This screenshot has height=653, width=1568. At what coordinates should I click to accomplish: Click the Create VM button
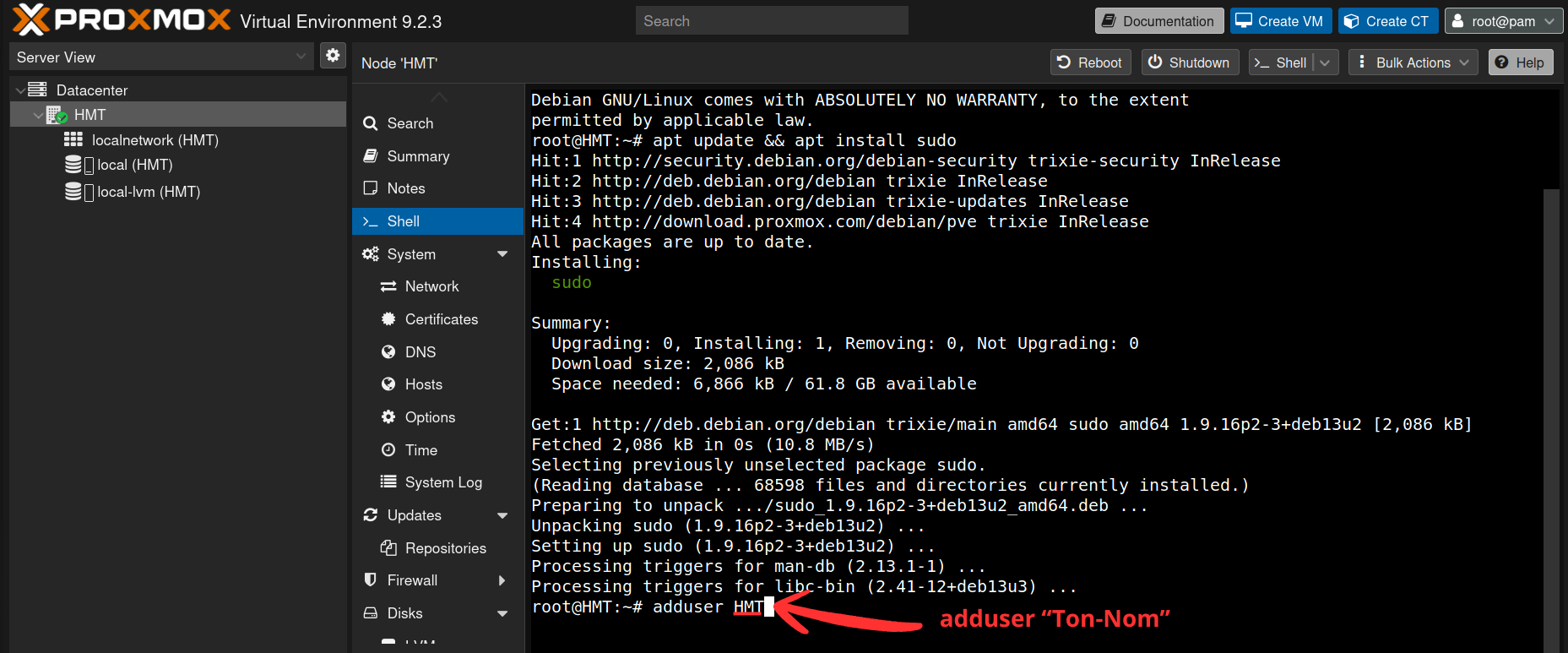tap(1281, 21)
